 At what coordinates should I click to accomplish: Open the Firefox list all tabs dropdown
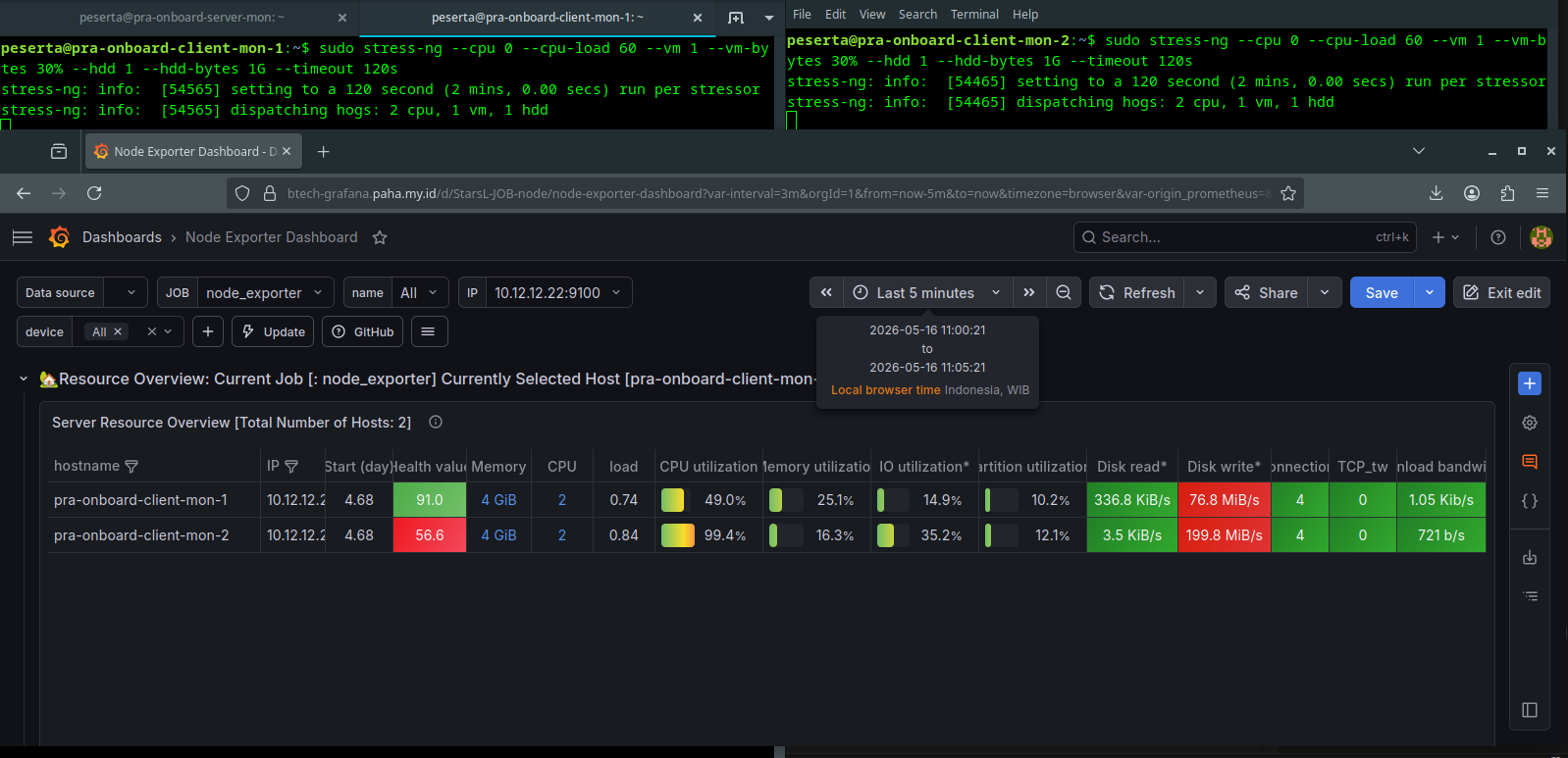coord(1418,151)
